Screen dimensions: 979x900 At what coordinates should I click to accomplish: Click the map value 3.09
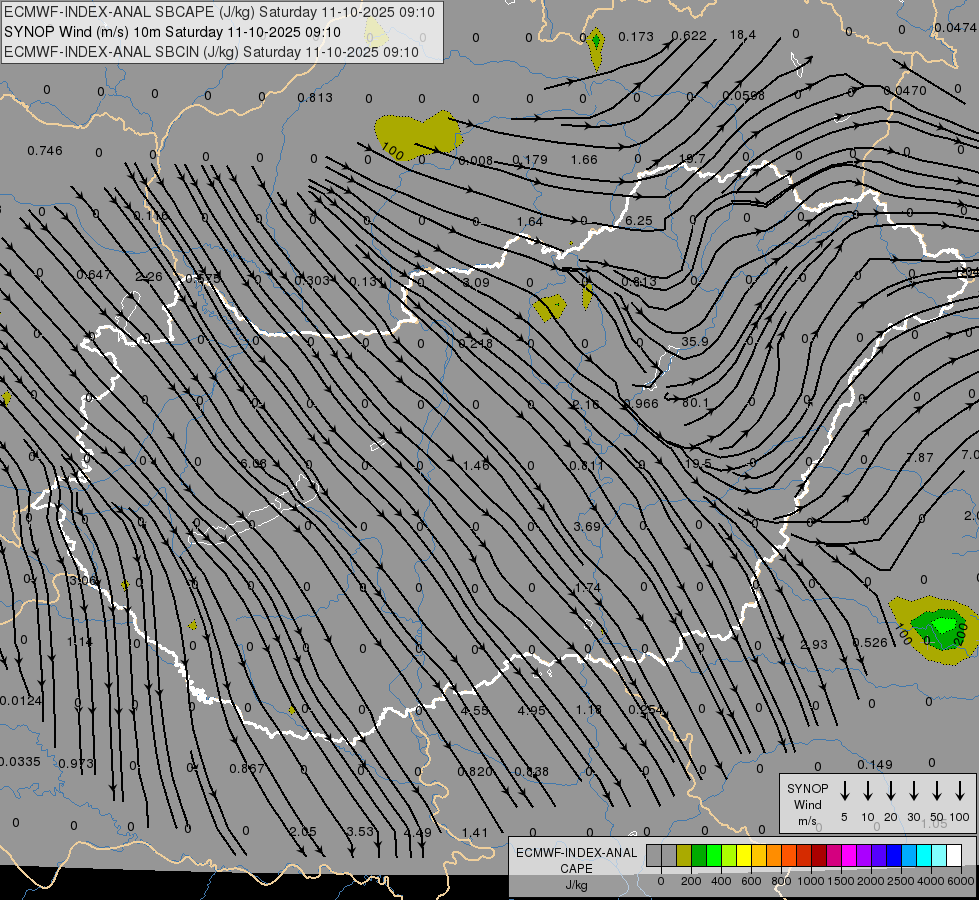476,282
